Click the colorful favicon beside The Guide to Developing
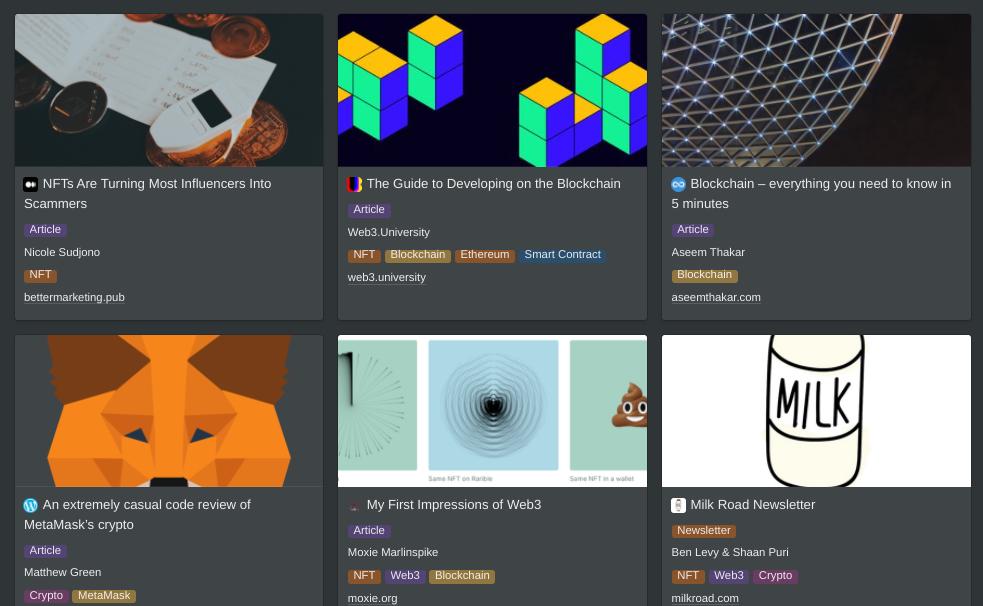 [354, 184]
